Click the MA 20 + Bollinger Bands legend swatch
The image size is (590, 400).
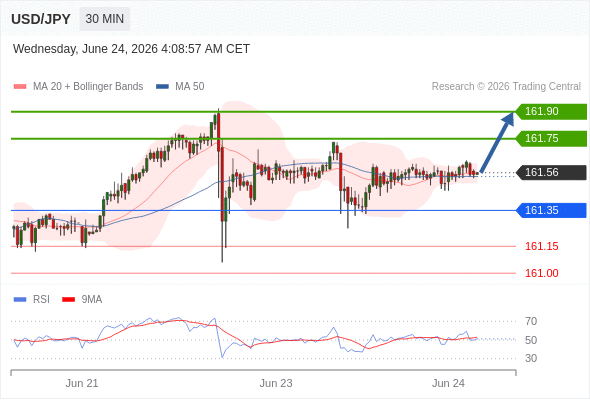(20, 87)
